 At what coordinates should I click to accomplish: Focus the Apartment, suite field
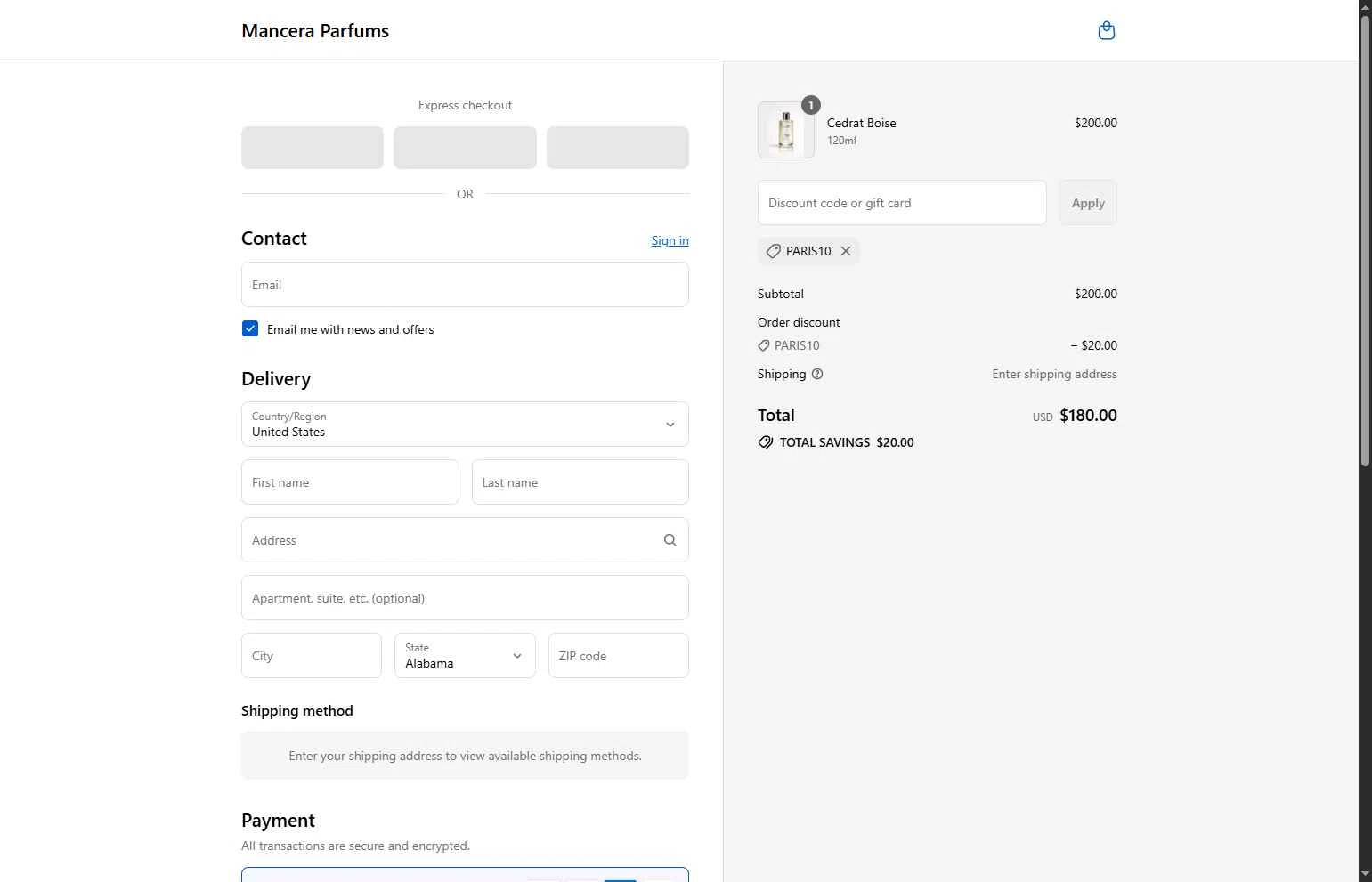pos(465,598)
